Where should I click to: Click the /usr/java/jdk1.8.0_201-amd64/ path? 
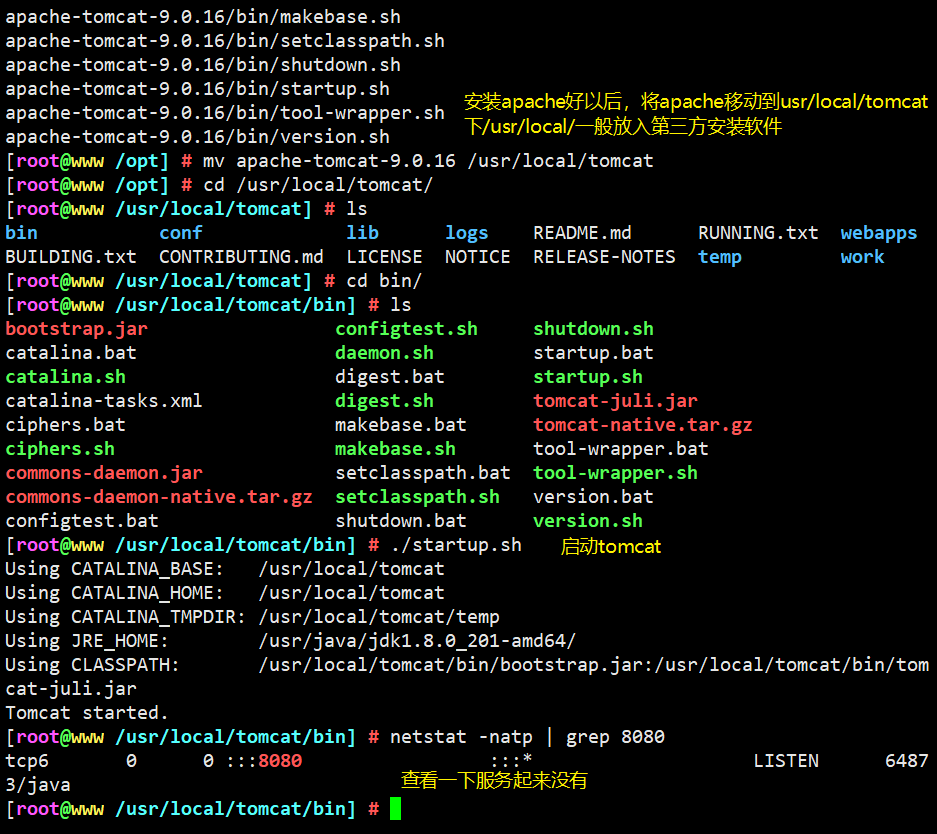coord(417,641)
